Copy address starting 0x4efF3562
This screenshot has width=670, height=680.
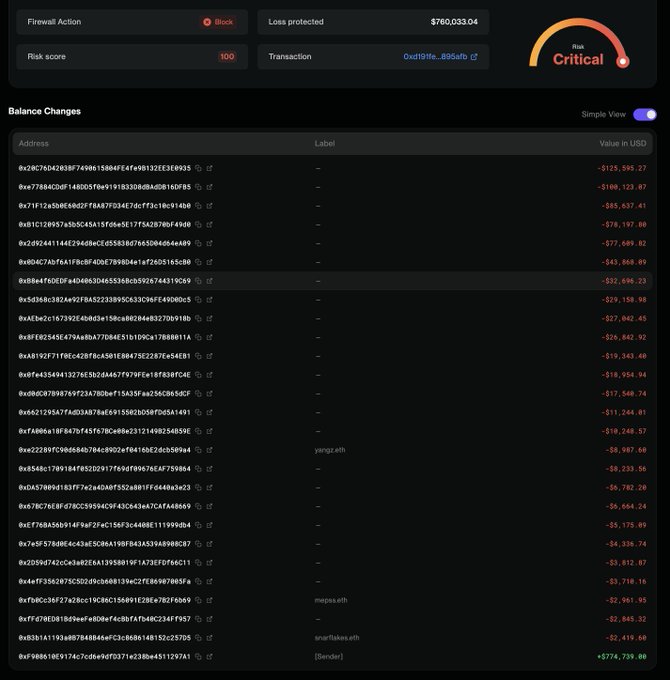pos(198,581)
